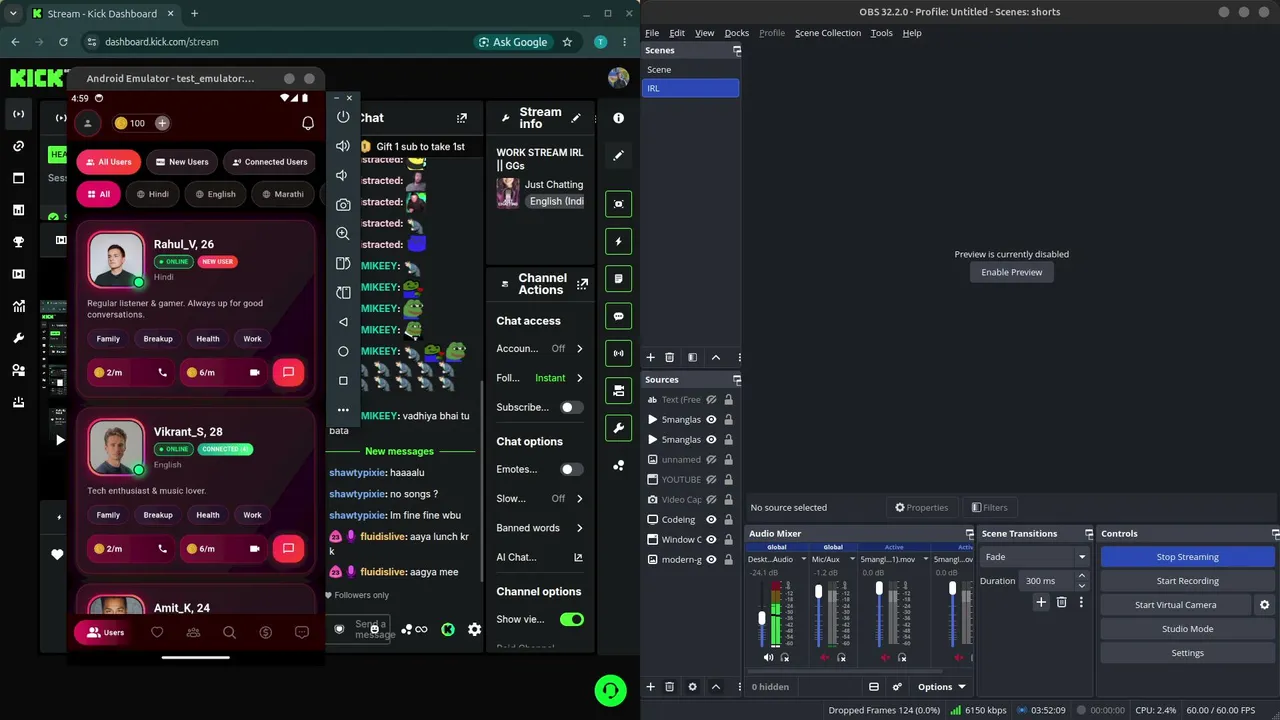Click the emulator overview square button
The width and height of the screenshot is (1280, 720).
(x=343, y=380)
